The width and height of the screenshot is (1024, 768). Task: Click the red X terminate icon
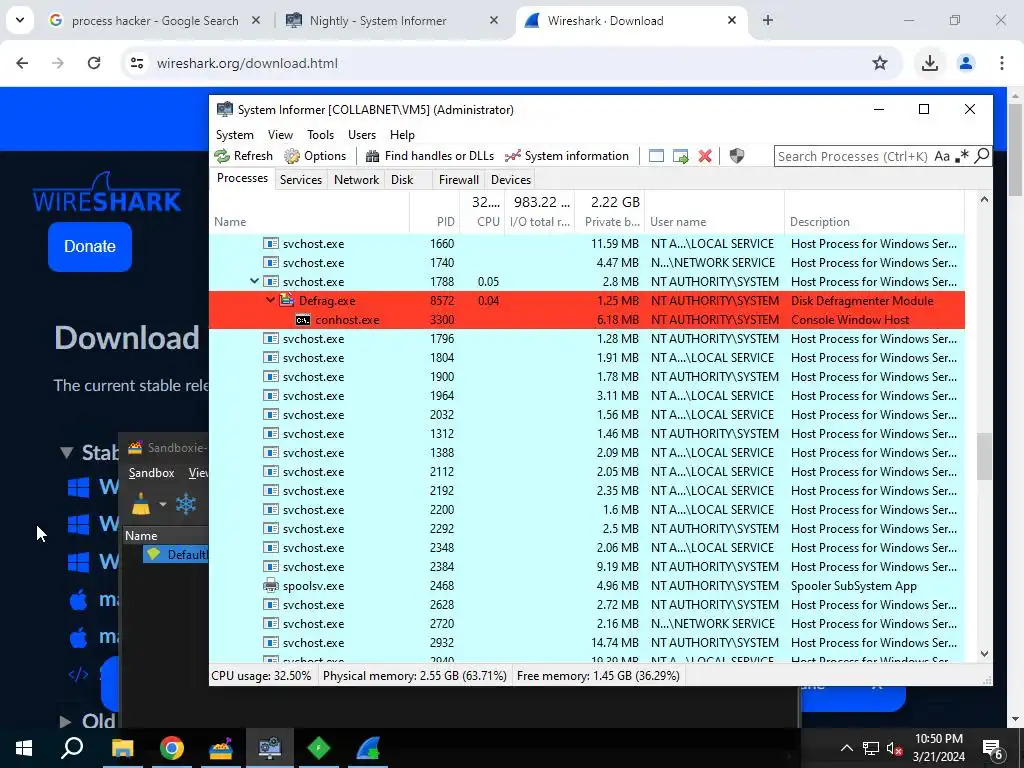point(705,156)
